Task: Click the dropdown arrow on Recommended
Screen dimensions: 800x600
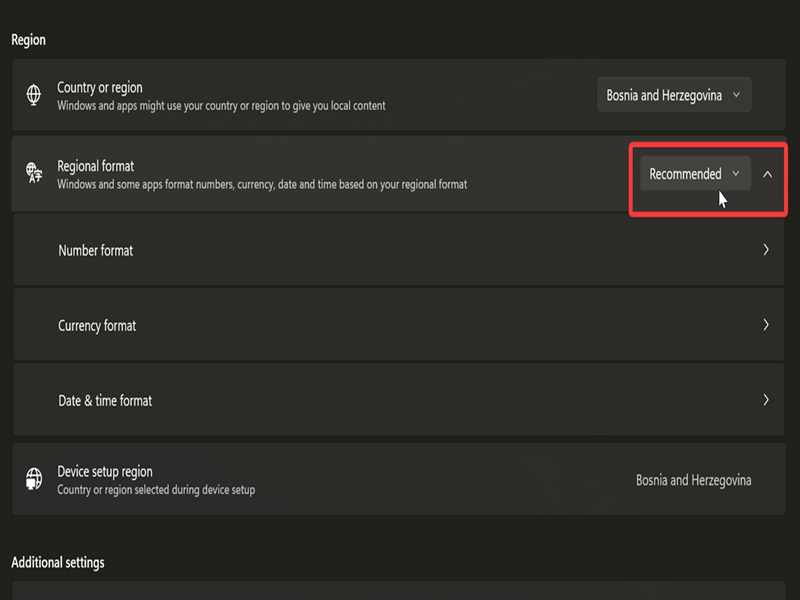Action: [x=737, y=173]
